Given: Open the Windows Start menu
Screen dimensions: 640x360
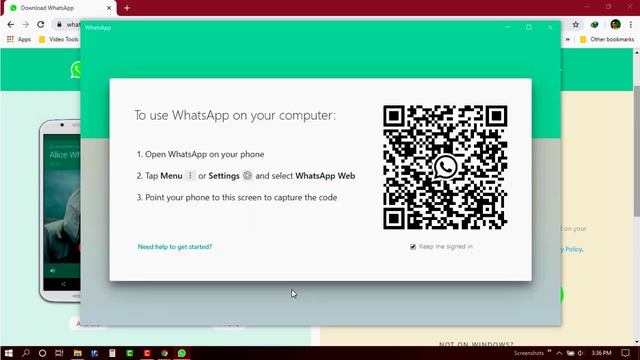Looking at the screenshot, I should click(9, 353).
